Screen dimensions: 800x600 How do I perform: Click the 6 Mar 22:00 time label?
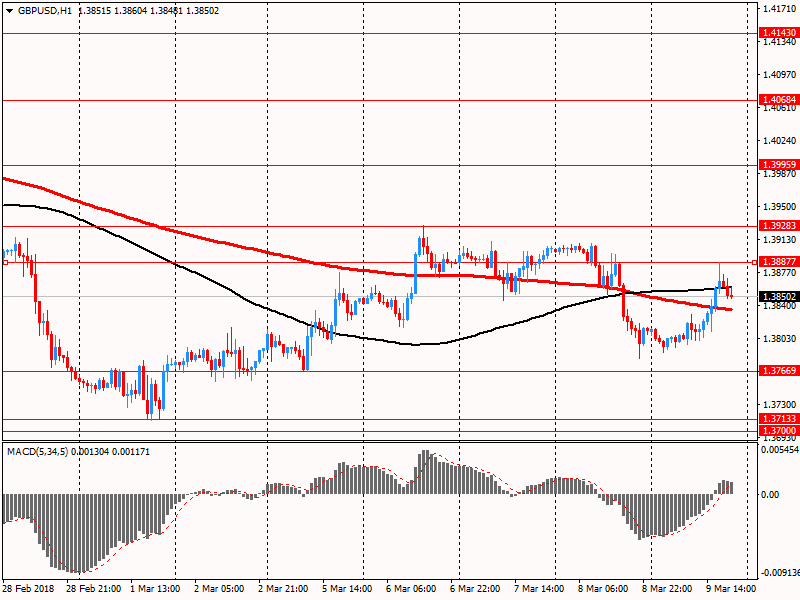[475, 588]
